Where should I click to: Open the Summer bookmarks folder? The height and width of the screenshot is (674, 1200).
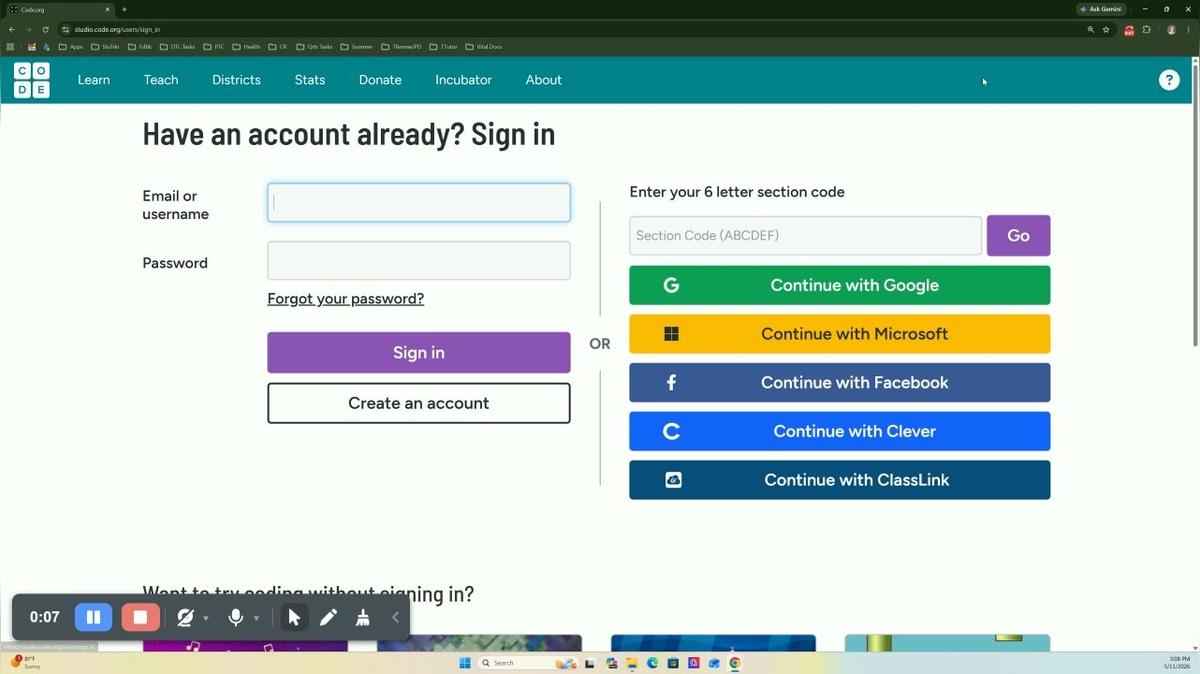(x=357, y=46)
